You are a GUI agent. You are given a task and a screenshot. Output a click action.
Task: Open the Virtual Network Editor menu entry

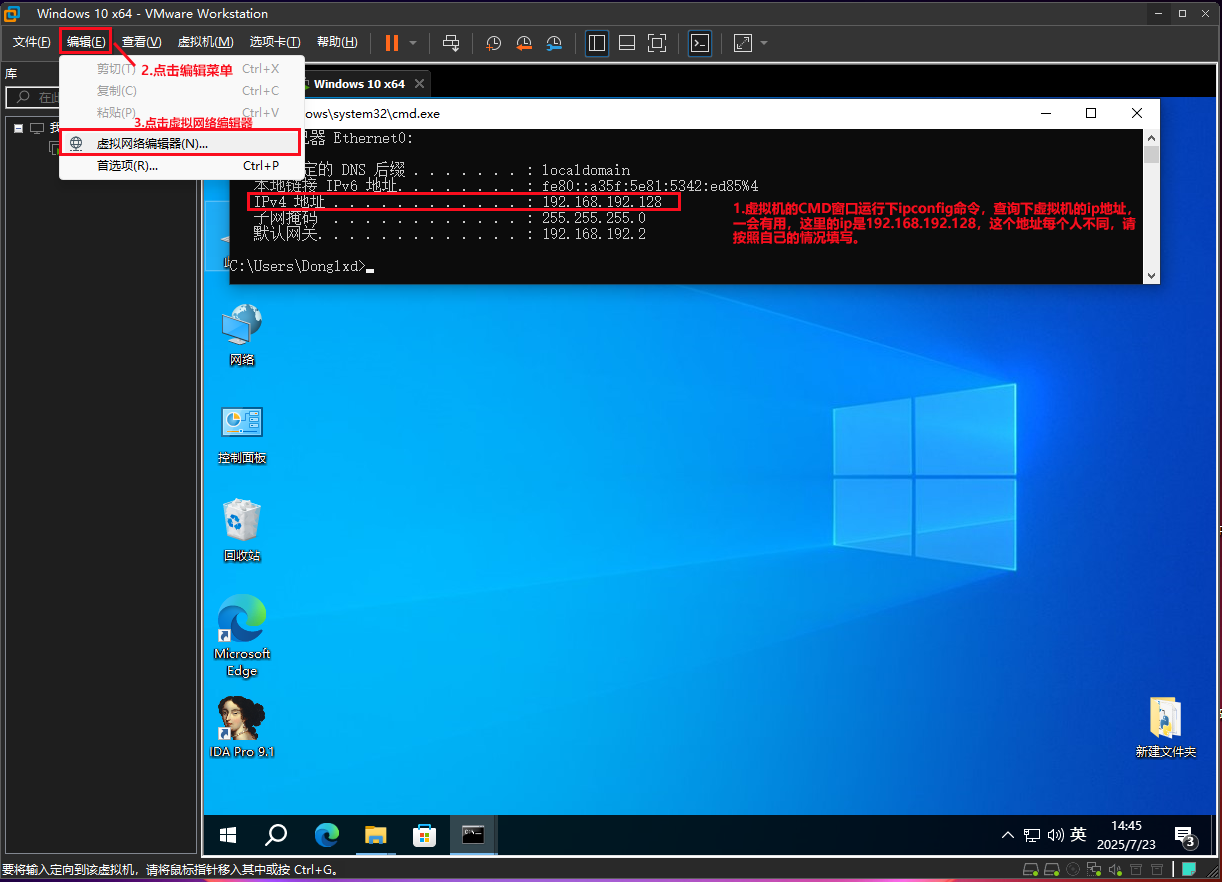[152, 143]
